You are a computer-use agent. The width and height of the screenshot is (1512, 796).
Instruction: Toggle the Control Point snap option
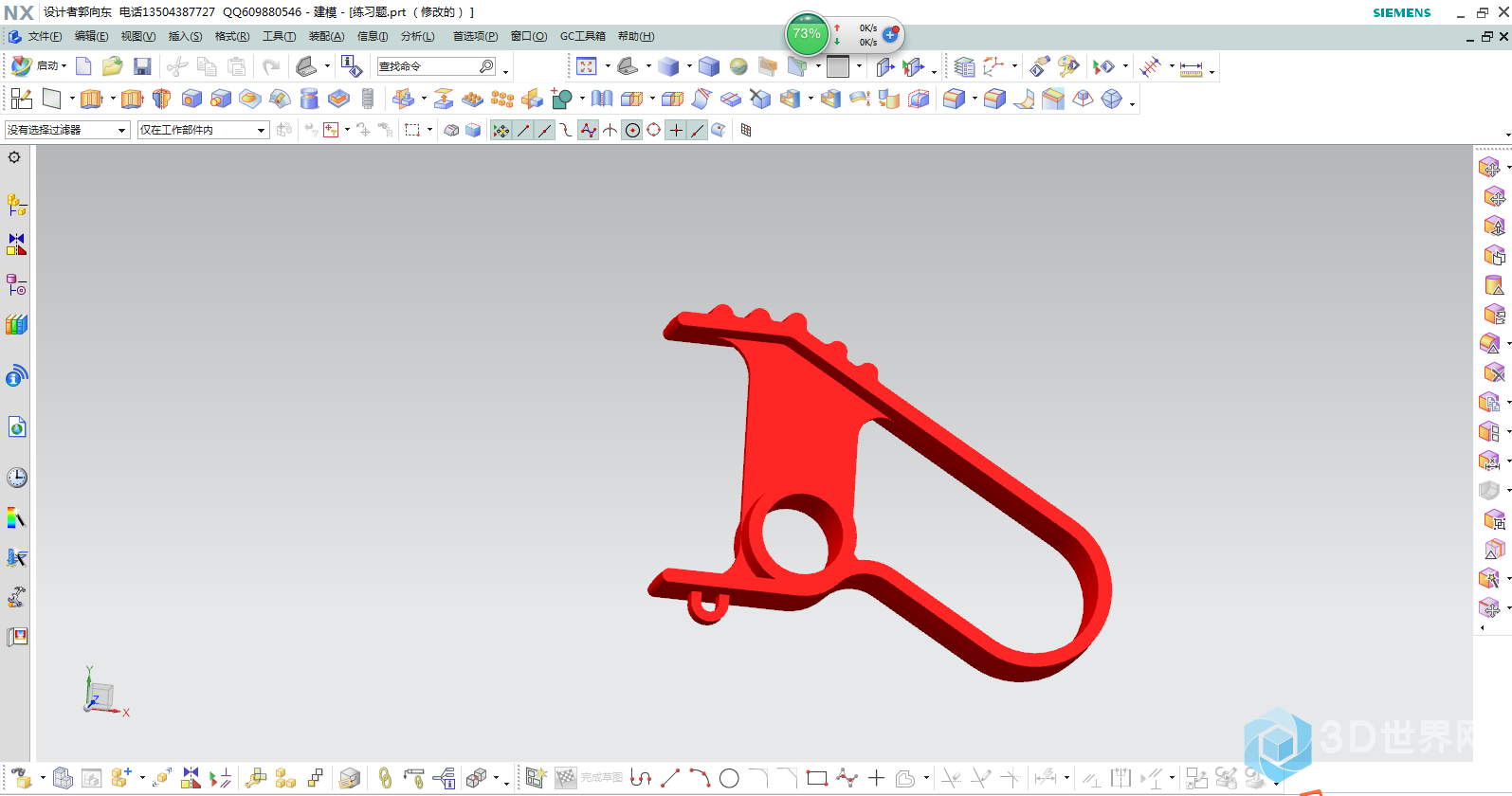567,130
